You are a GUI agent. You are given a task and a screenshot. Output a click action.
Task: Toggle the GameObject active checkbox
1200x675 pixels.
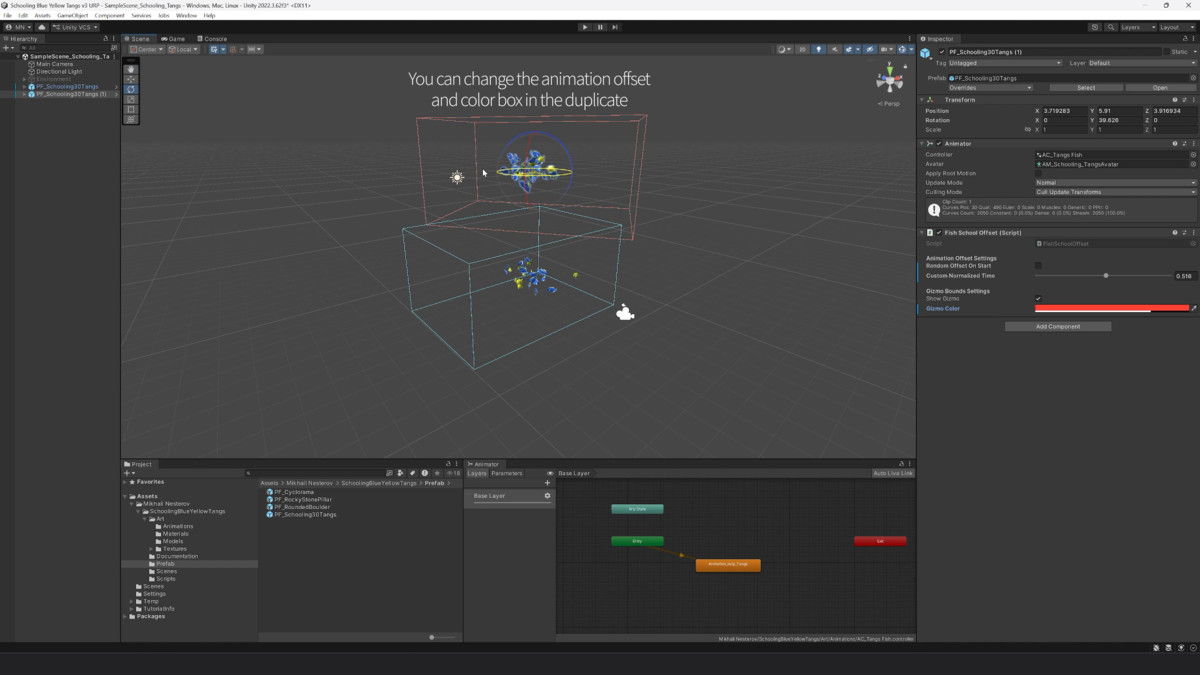coord(940,51)
